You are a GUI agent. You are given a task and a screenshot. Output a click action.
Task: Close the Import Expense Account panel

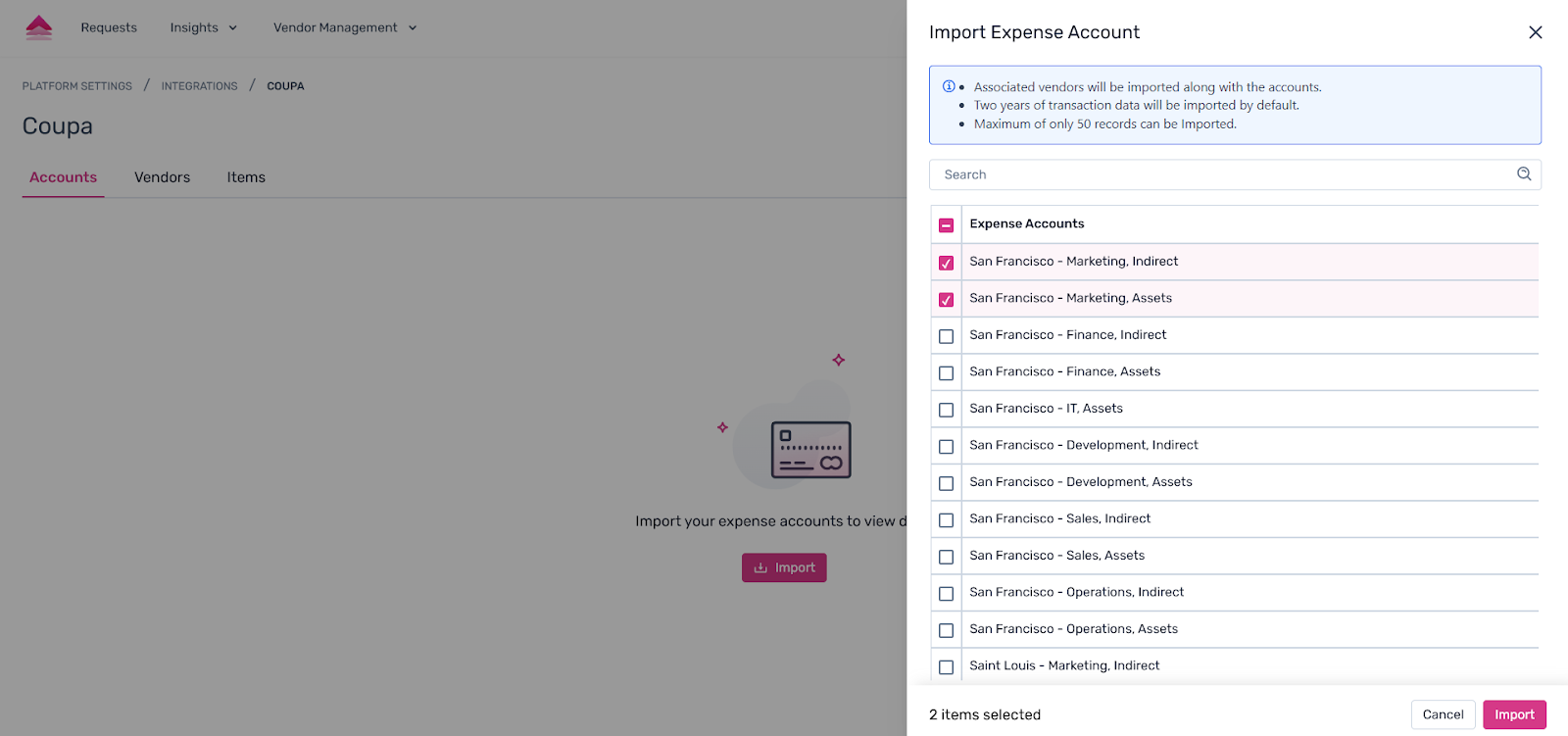pos(1535,32)
